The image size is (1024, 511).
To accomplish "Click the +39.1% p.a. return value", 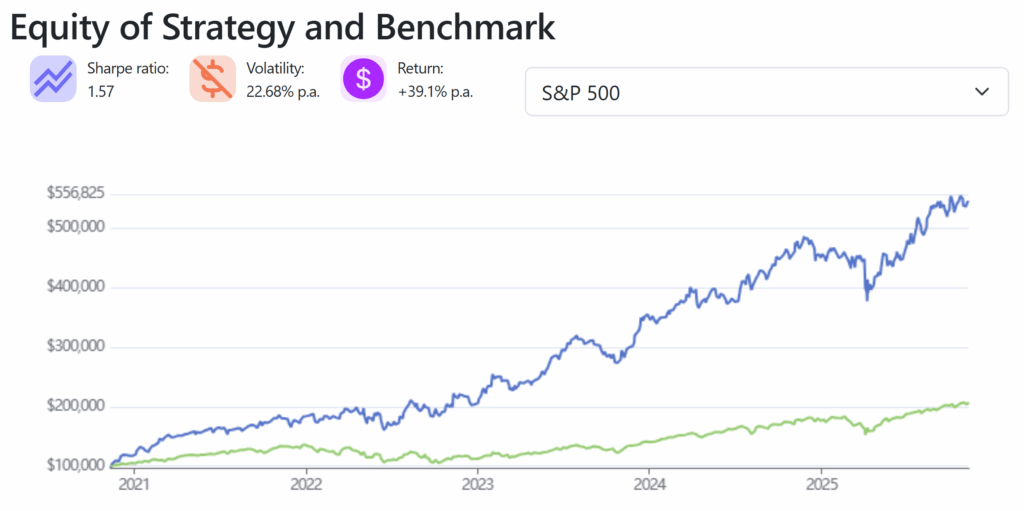I will (x=436, y=91).
